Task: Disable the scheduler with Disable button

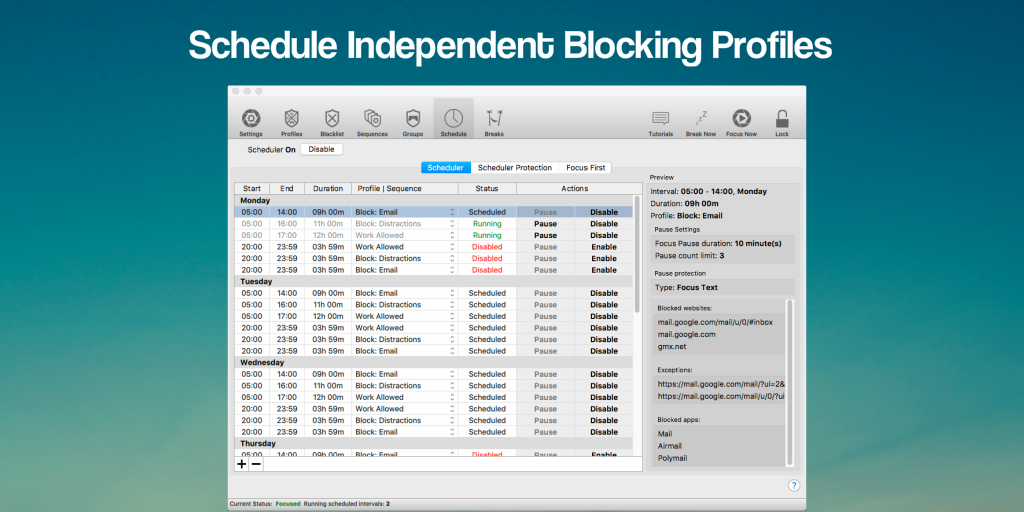Action: pos(321,150)
